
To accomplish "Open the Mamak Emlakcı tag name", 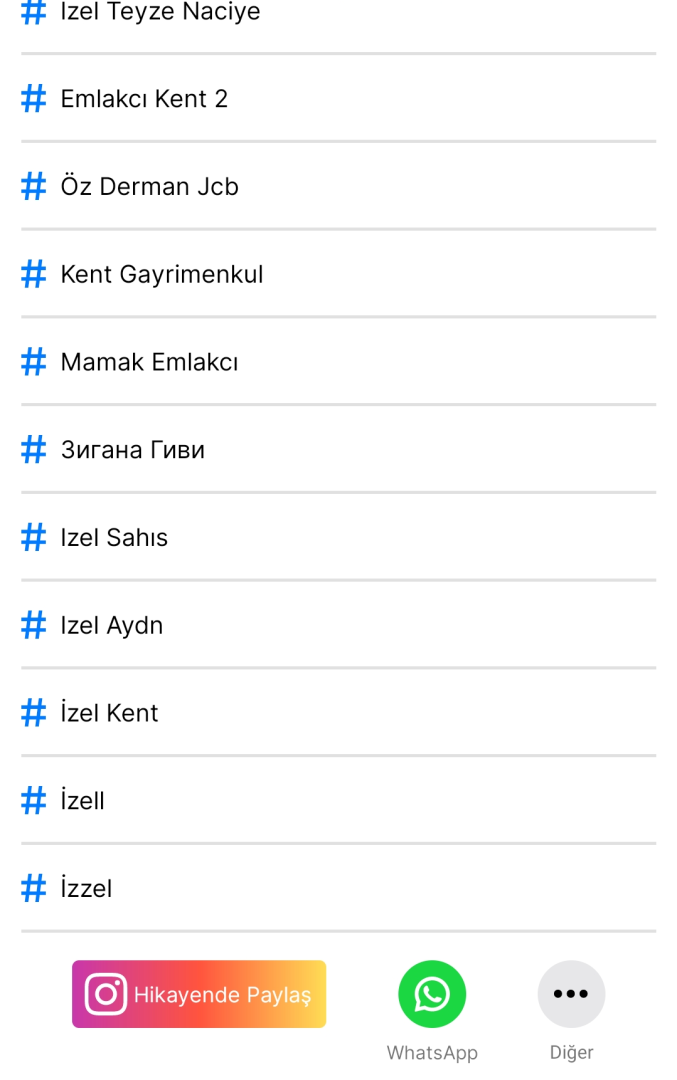I will point(149,362).
